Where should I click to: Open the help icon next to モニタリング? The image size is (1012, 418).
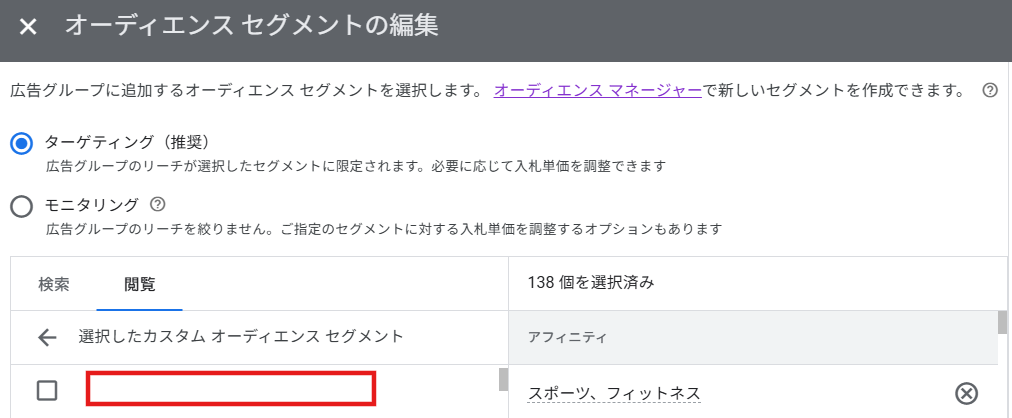(x=156, y=205)
